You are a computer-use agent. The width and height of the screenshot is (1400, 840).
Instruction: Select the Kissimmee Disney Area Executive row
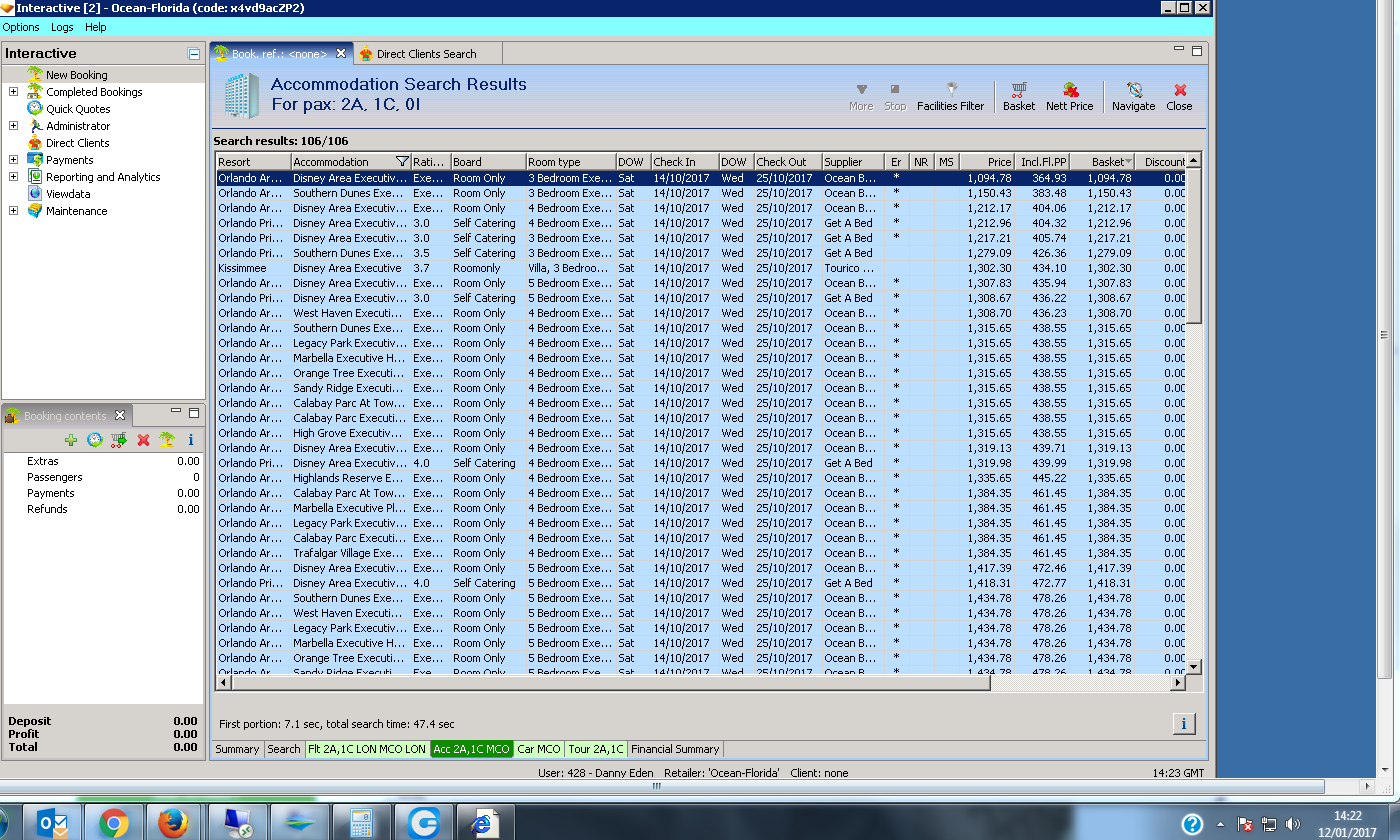point(701,268)
